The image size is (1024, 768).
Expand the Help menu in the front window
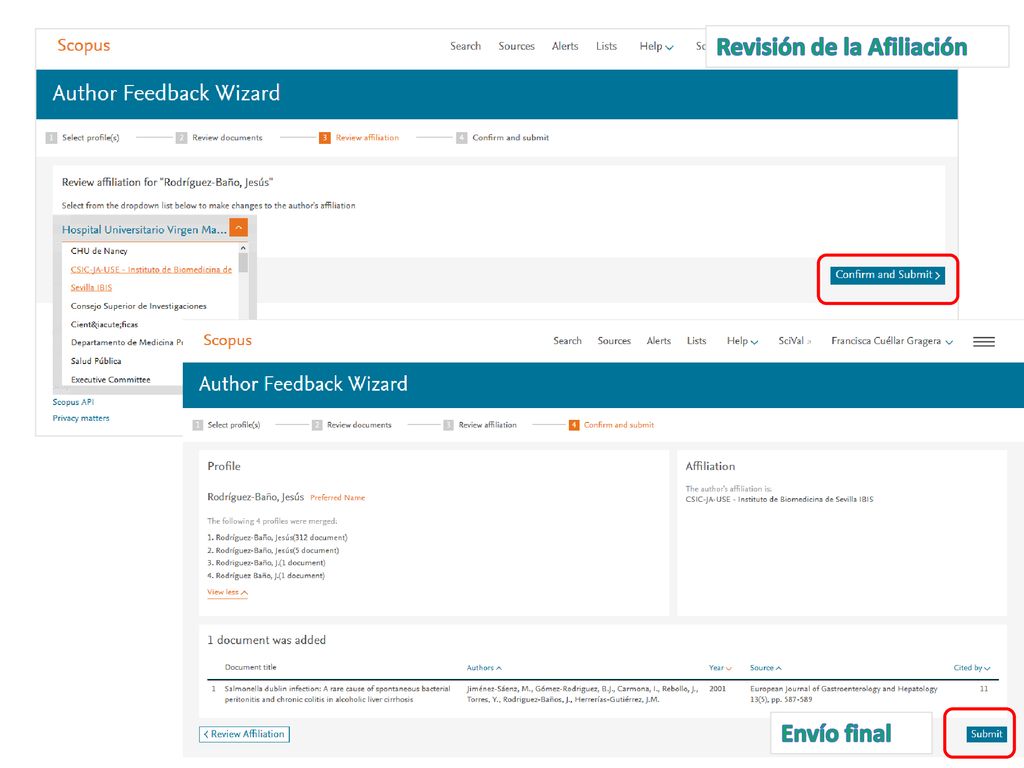click(x=743, y=341)
